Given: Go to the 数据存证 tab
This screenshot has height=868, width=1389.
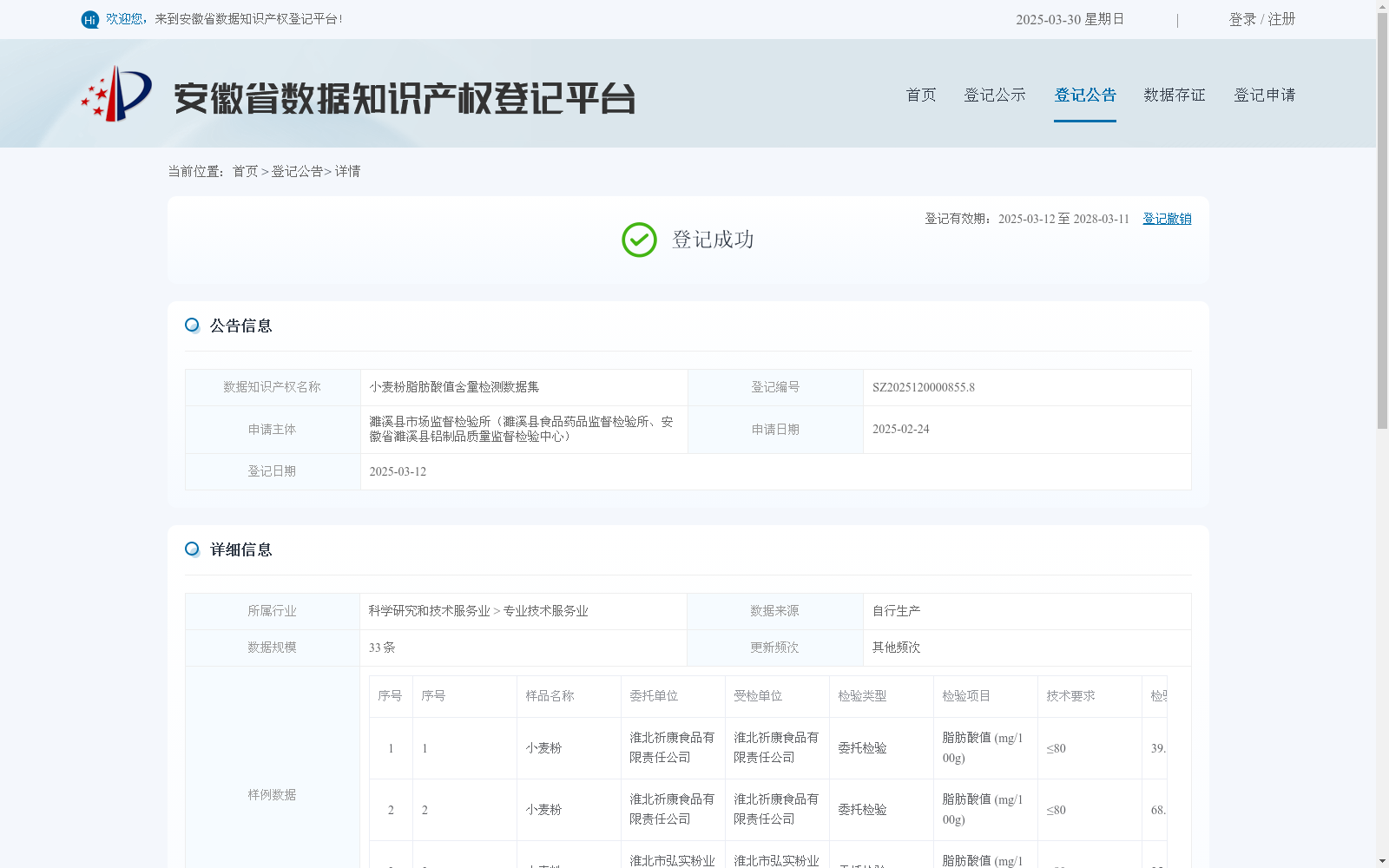Looking at the screenshot, I should [1175, 95].
